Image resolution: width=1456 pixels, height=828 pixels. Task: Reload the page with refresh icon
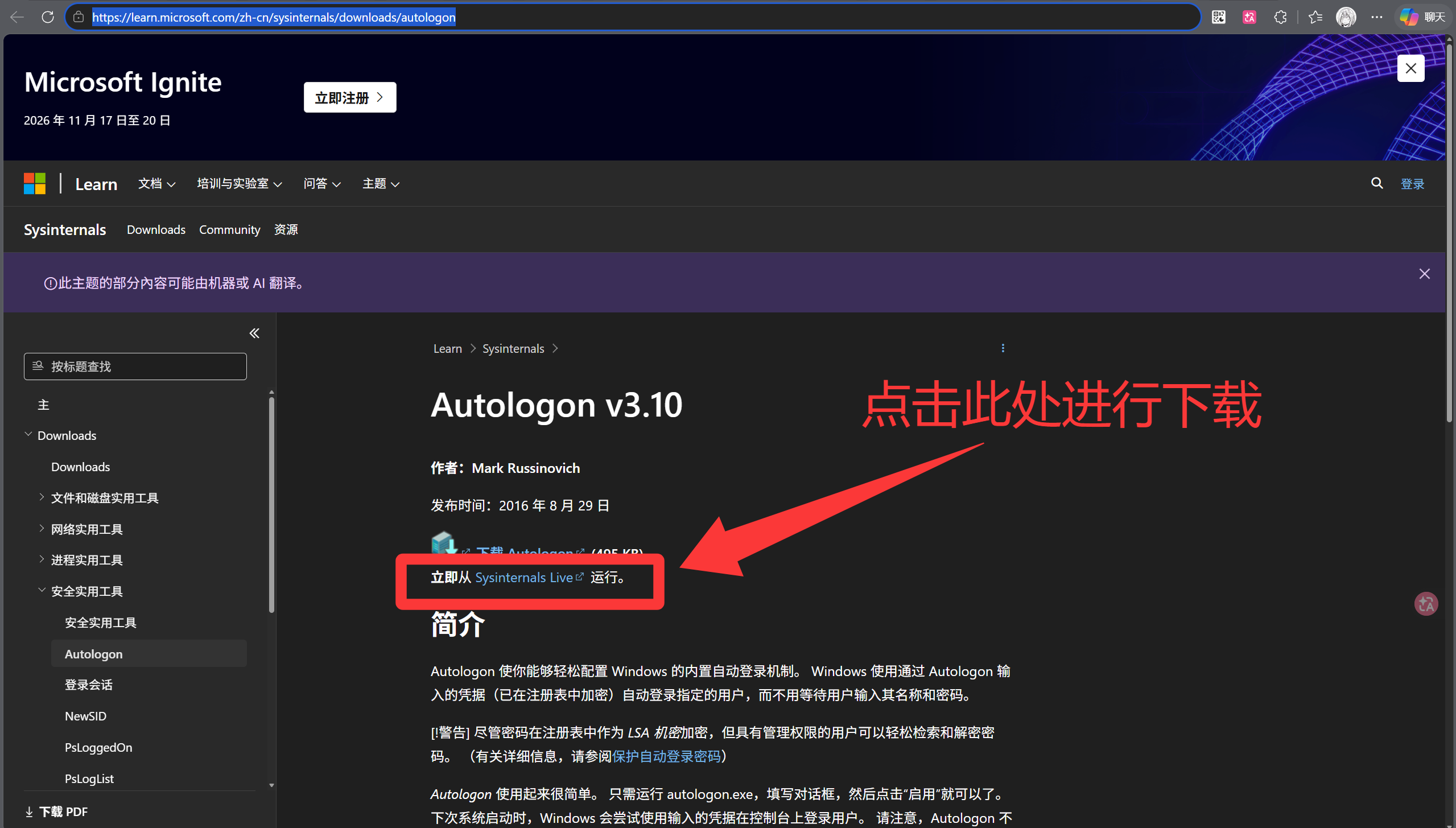(x=48, y=17)
